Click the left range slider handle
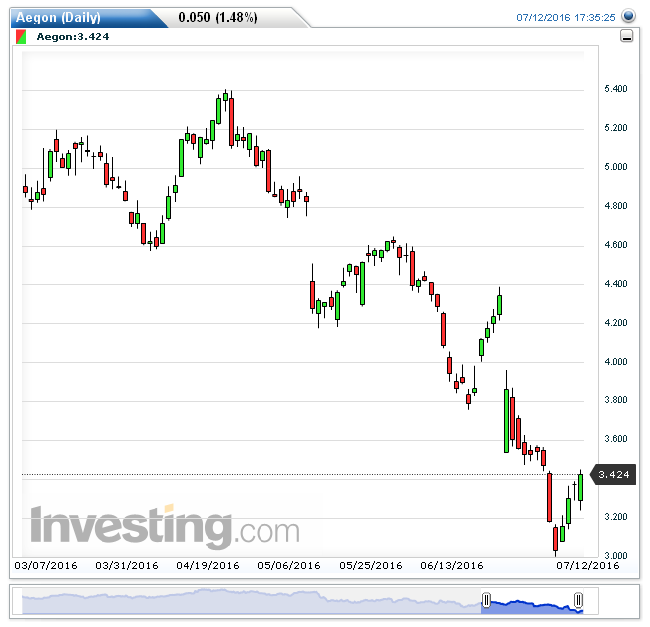The height and width of the screenshot is (627, 650). 486,599
